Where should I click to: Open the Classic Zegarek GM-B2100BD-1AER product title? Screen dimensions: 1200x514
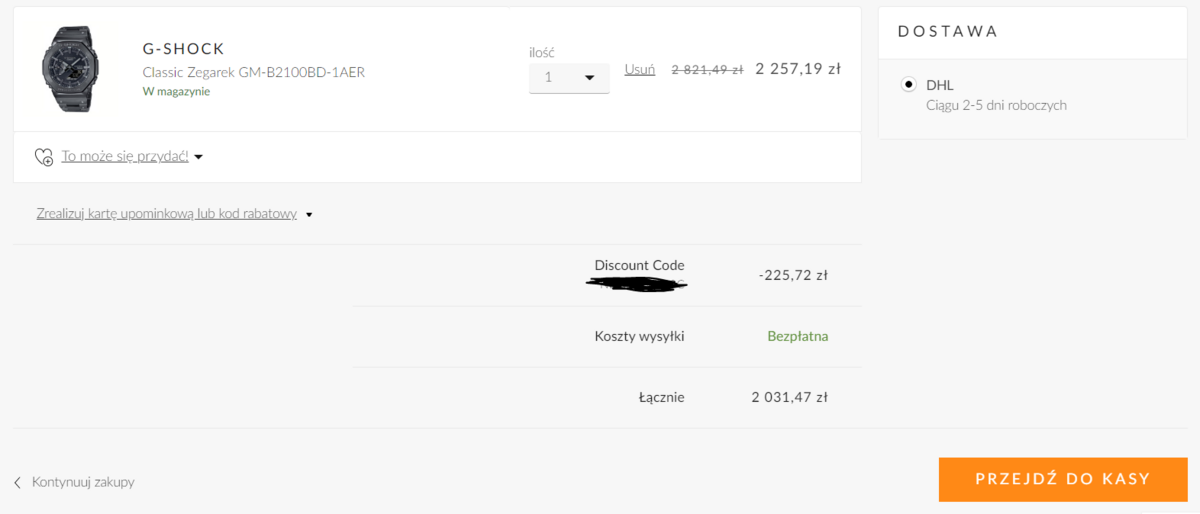point(254,72)
